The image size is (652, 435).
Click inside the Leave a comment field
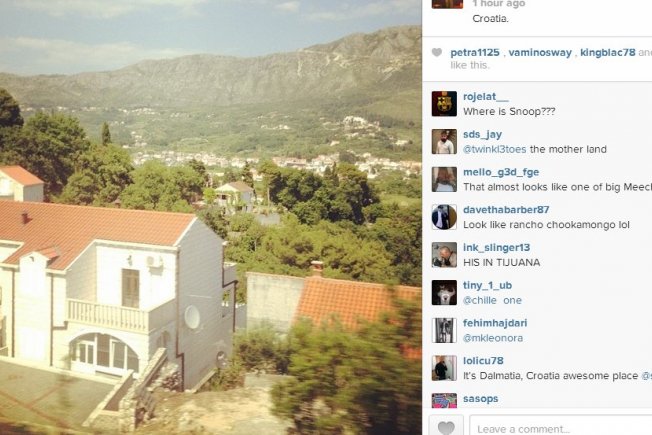561,425
